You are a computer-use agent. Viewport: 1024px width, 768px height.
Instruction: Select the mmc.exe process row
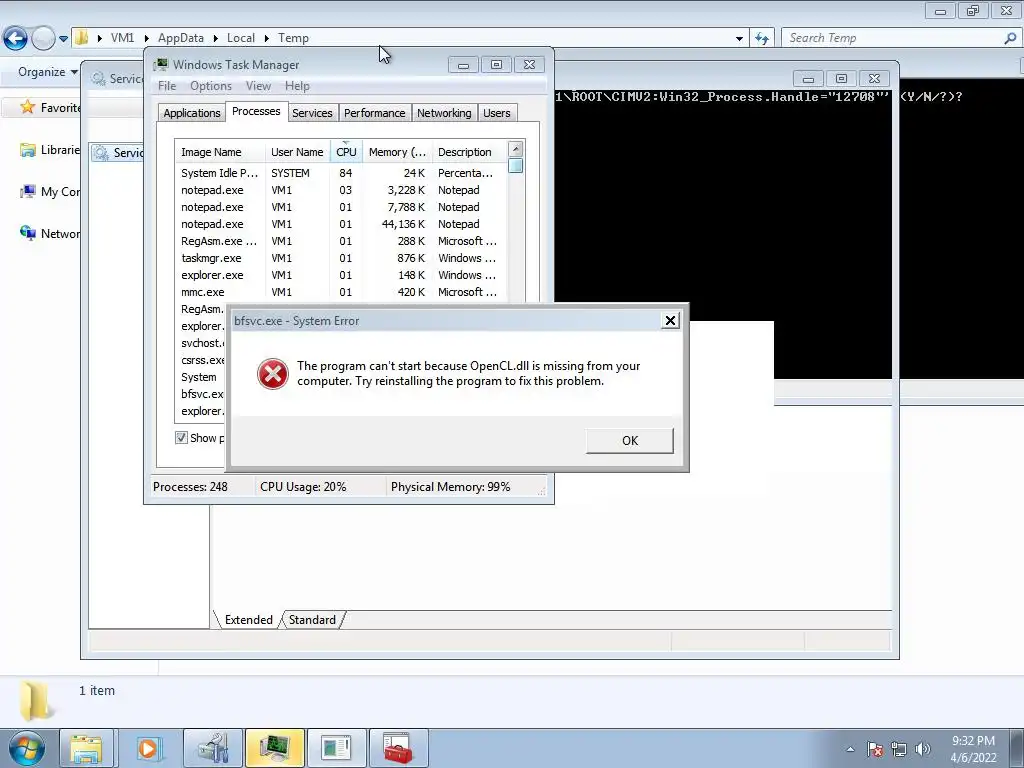pos(340,292)
